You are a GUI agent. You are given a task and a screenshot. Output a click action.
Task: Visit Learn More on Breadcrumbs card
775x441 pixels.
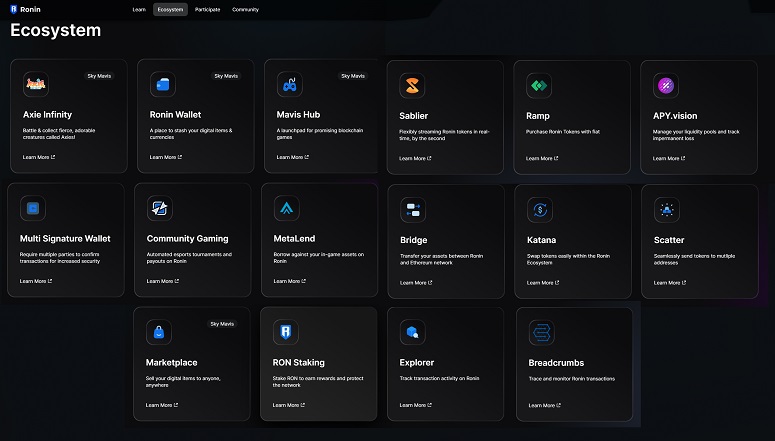click(544, 406)
